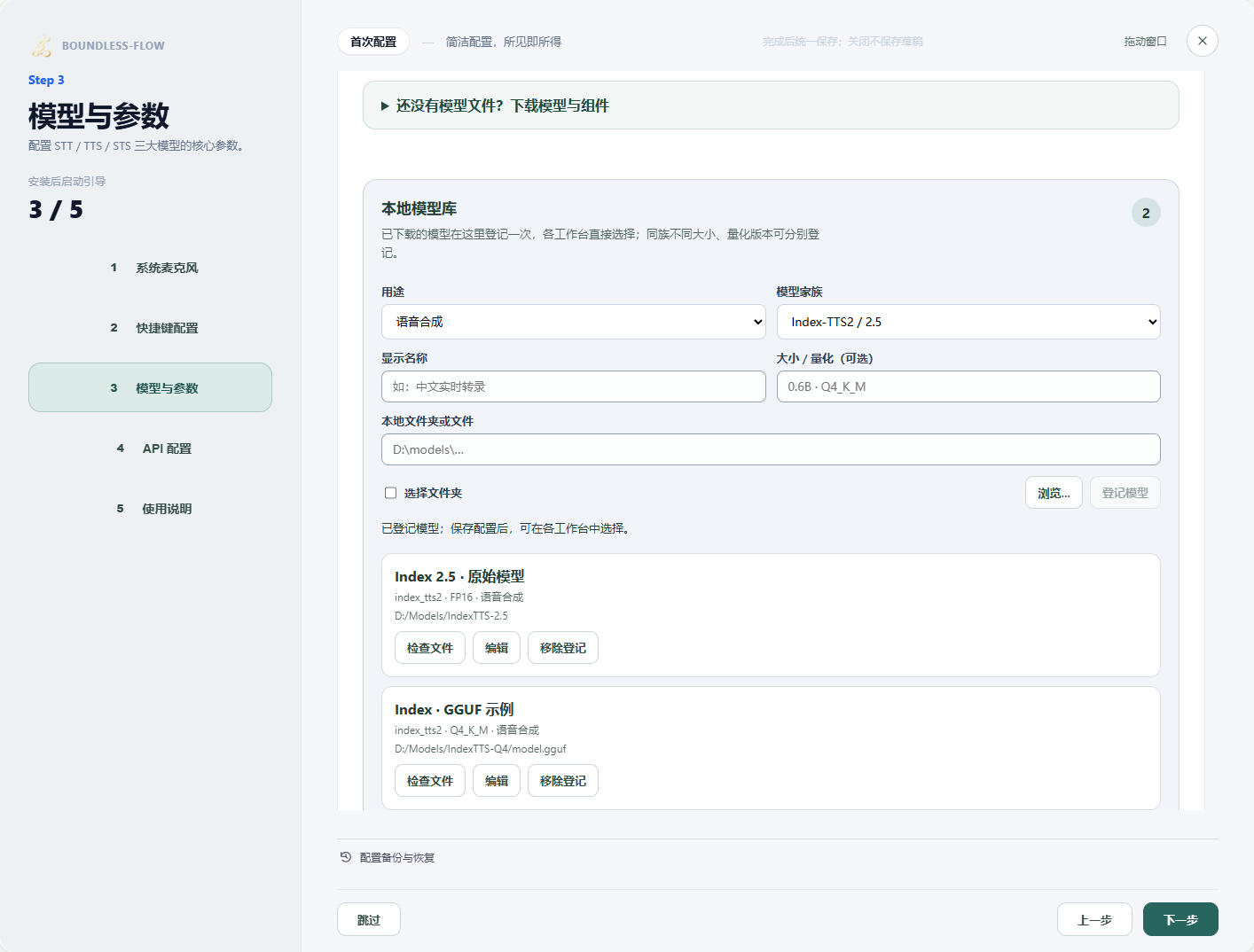Open the 模型家族 dropdown
This screenshot has width=1254, height=952.
pos(968,322)
